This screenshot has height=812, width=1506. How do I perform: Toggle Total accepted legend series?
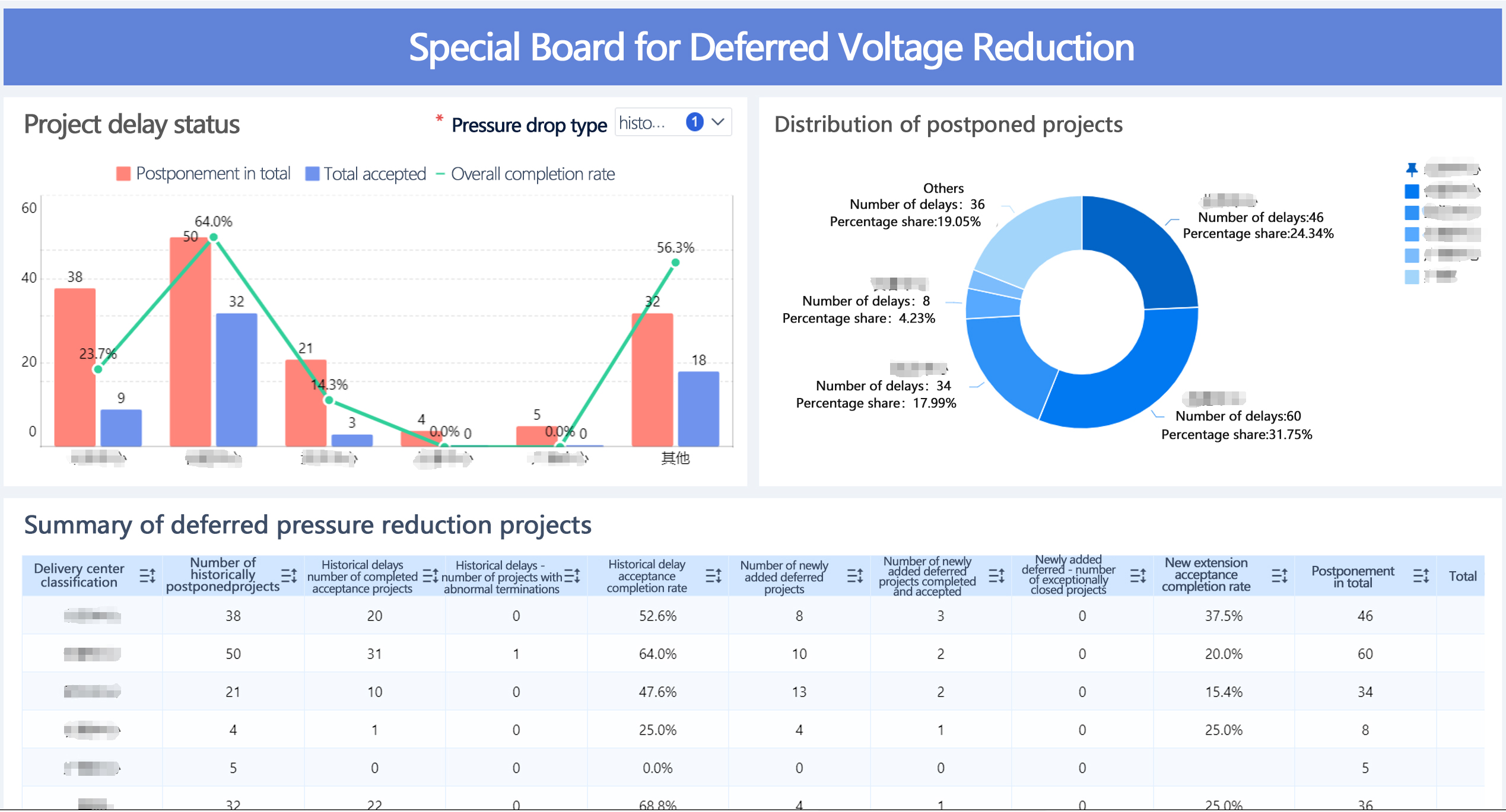tap(366, 174)
